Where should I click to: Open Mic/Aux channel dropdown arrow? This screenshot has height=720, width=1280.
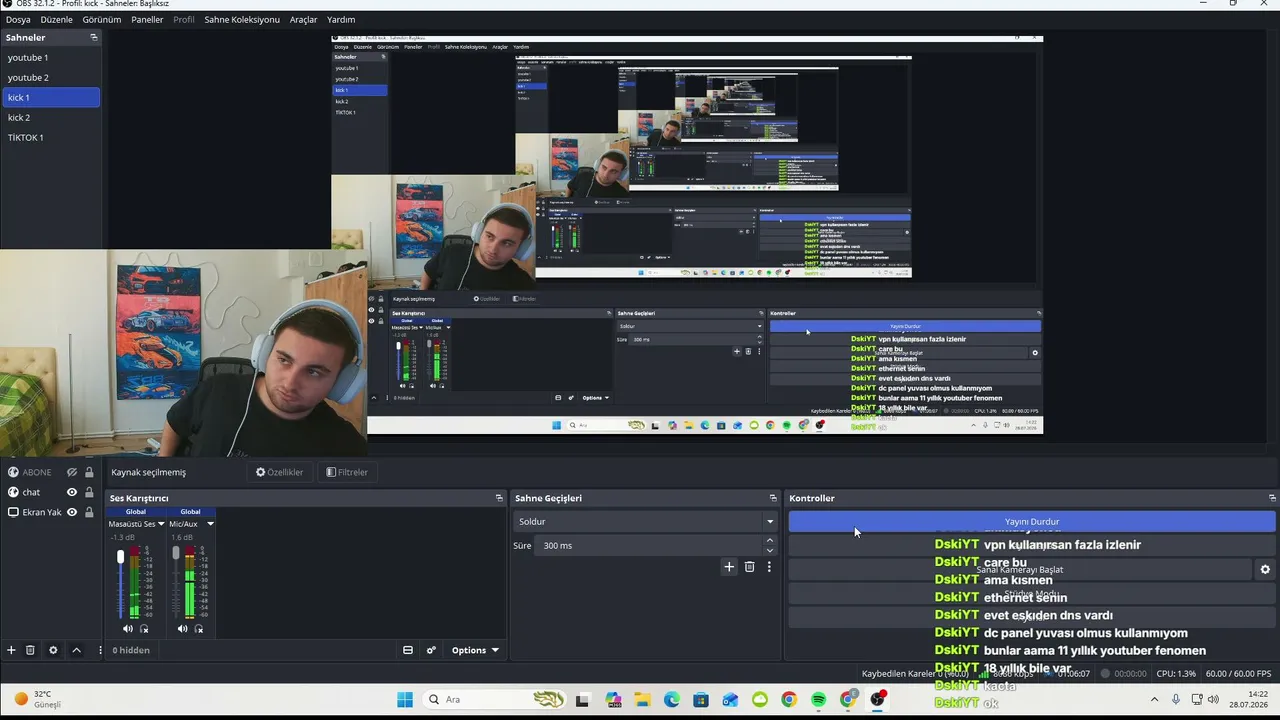(210, 524)
